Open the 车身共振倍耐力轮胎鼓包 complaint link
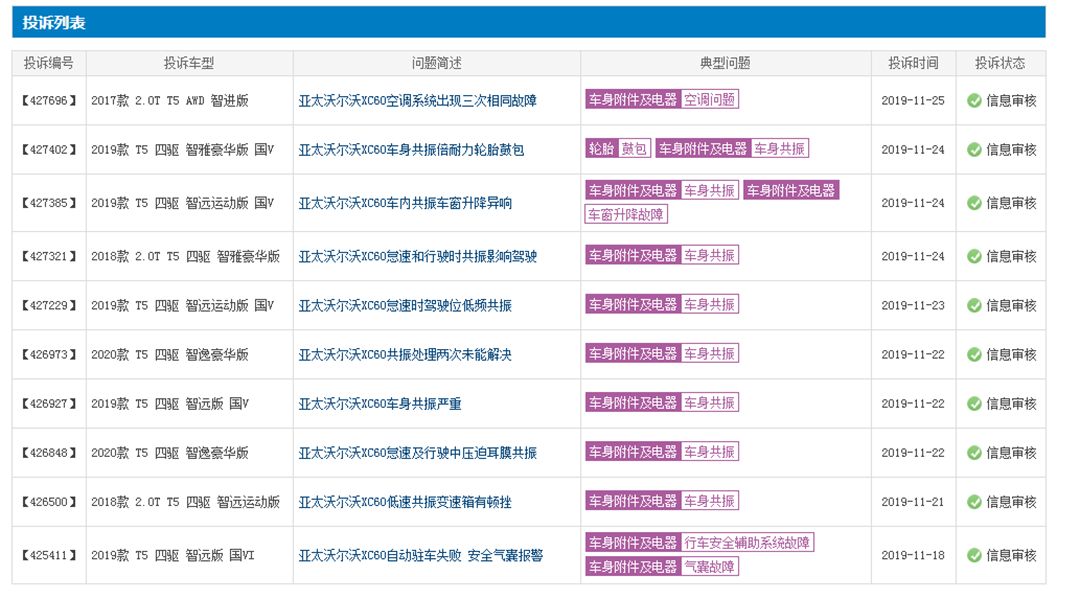This screenshot has height=599, width=1080. 411,150
